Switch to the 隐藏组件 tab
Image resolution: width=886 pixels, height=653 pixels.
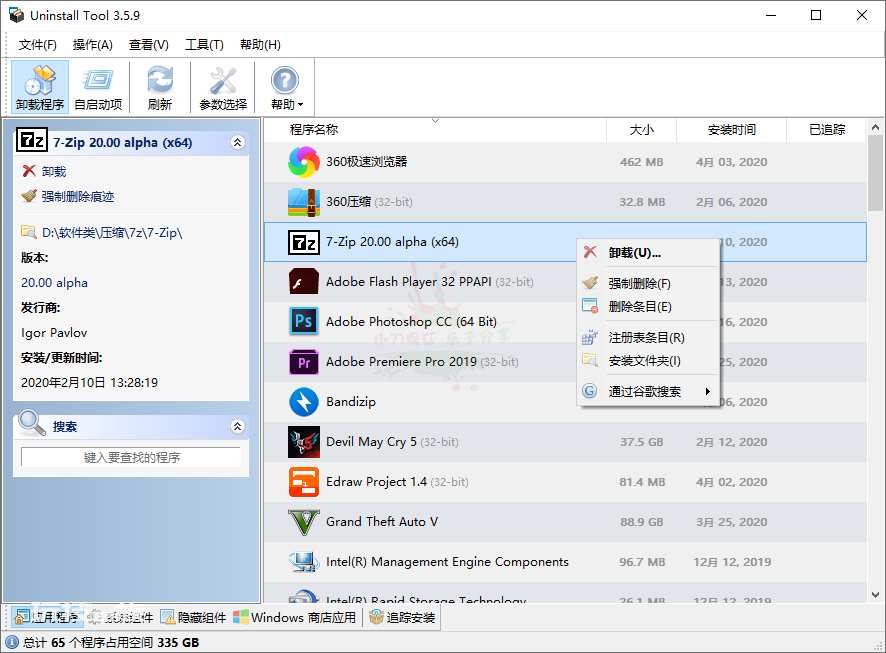pos(194,618)
